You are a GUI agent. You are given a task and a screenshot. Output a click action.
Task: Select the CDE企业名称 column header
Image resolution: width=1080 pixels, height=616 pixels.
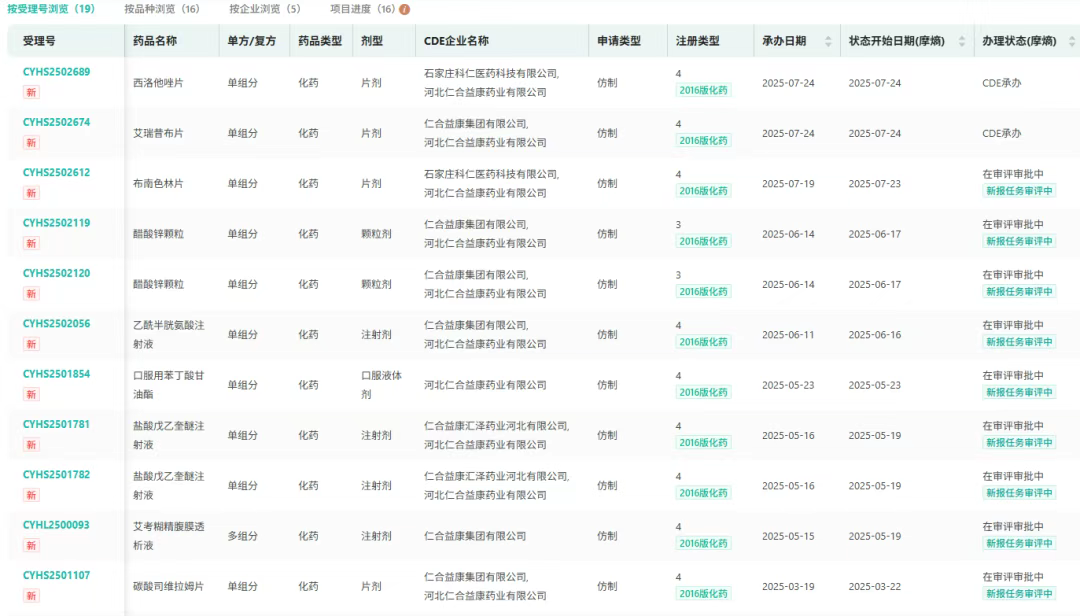(x=457, y=41)
